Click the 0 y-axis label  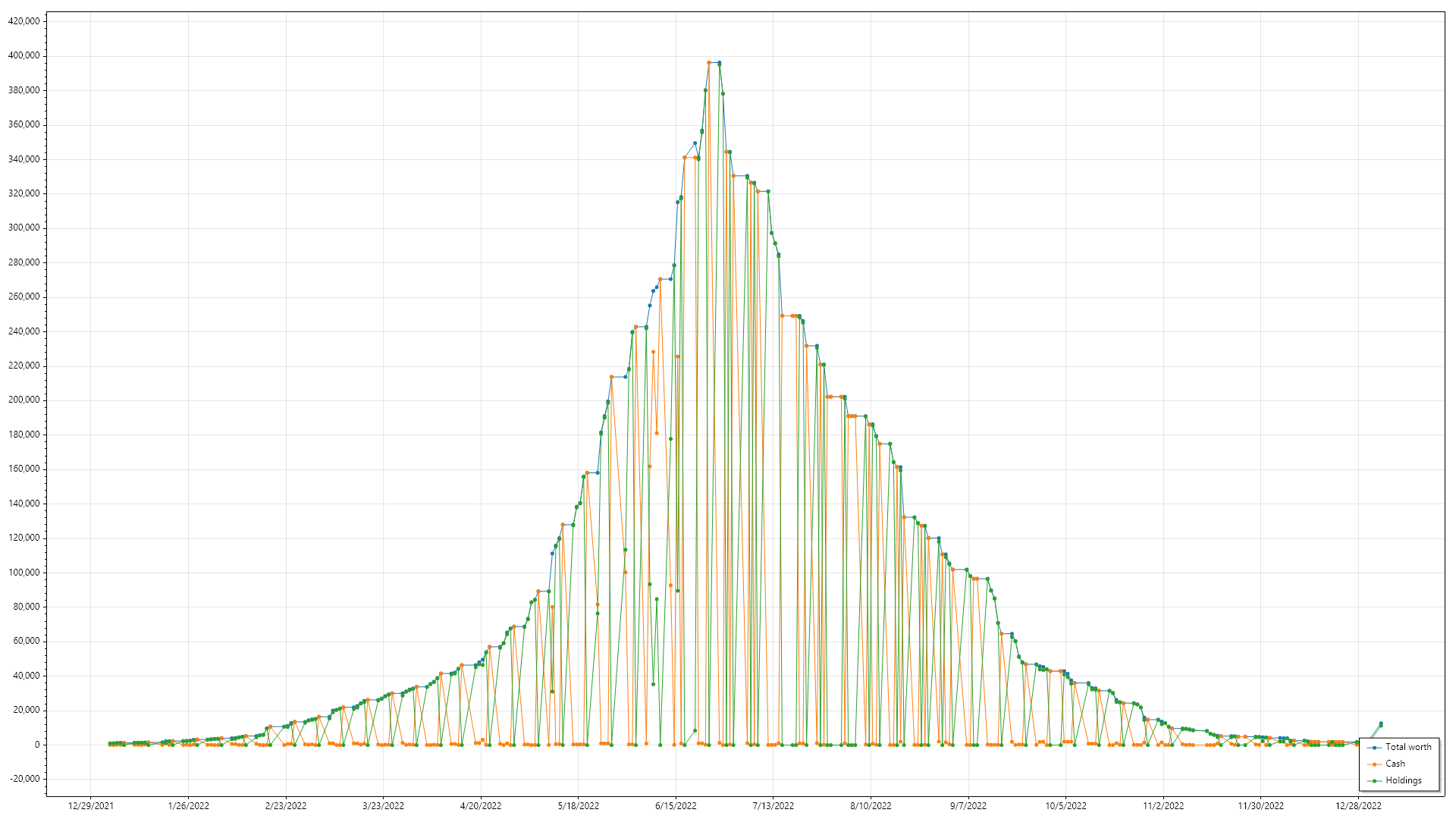[37, 745]
